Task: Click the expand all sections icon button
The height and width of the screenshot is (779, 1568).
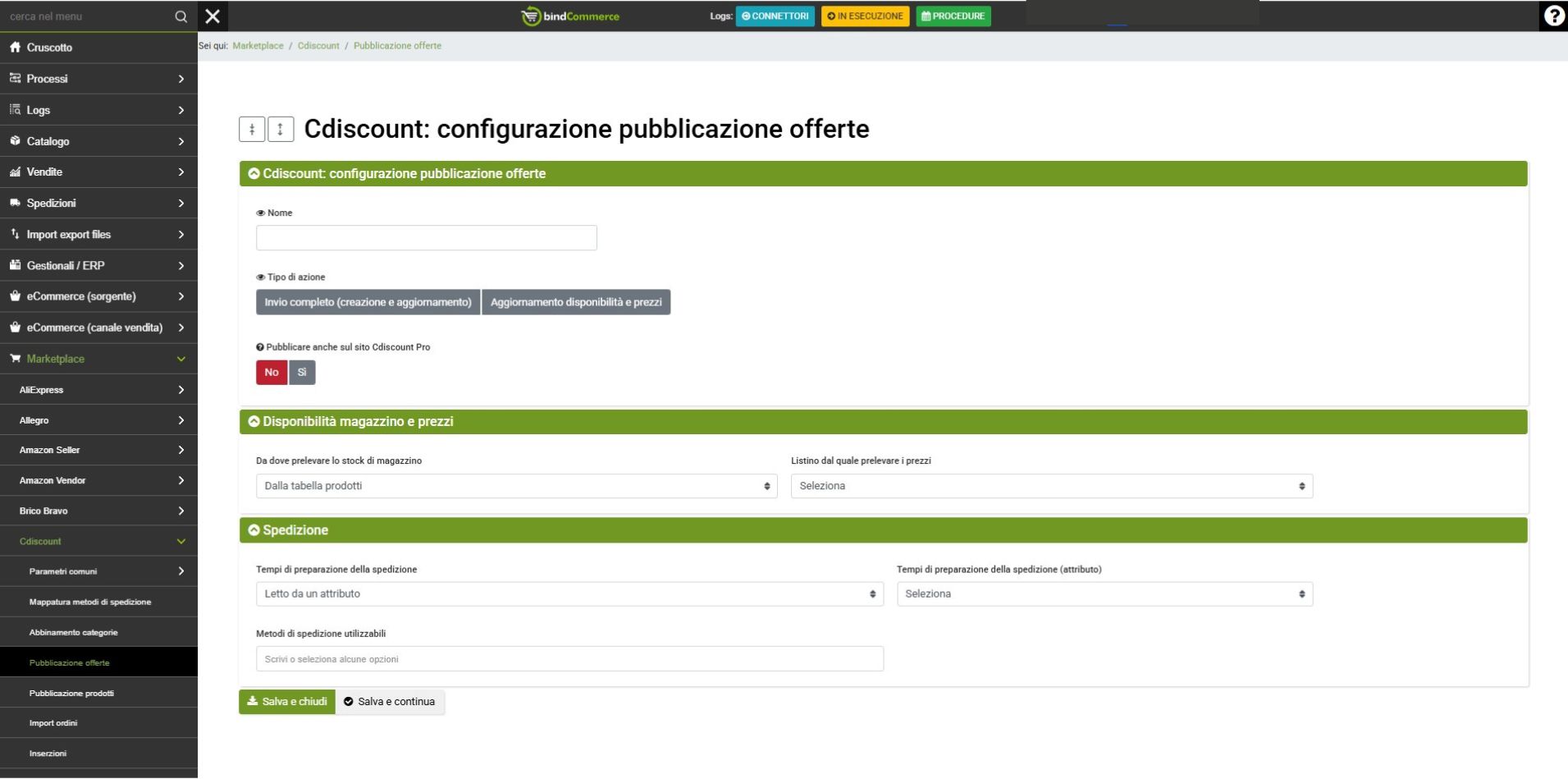Action: (x=280, y=129)
